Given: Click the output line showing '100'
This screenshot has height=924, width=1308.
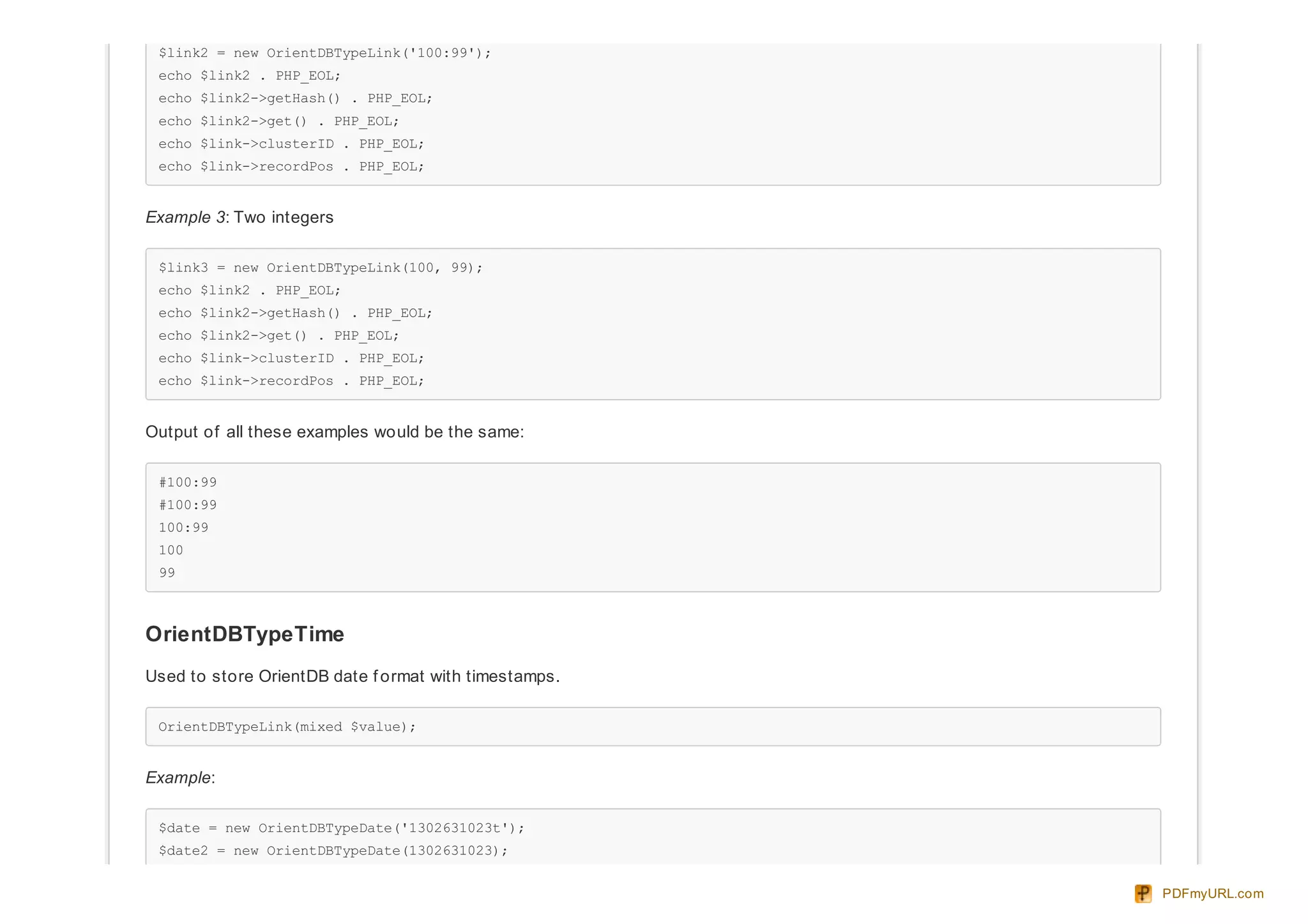Looking at the screenshot, I should 171,550.
